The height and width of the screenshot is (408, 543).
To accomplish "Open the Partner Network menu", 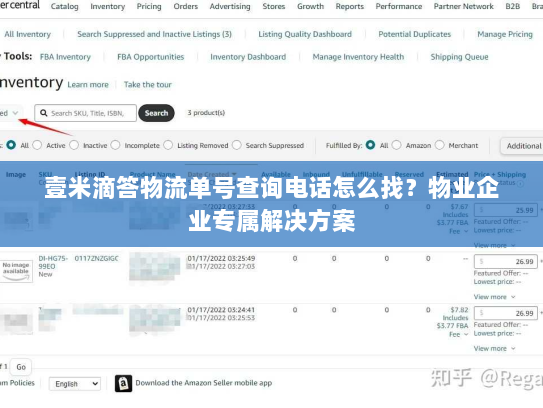I will point(463,7).
